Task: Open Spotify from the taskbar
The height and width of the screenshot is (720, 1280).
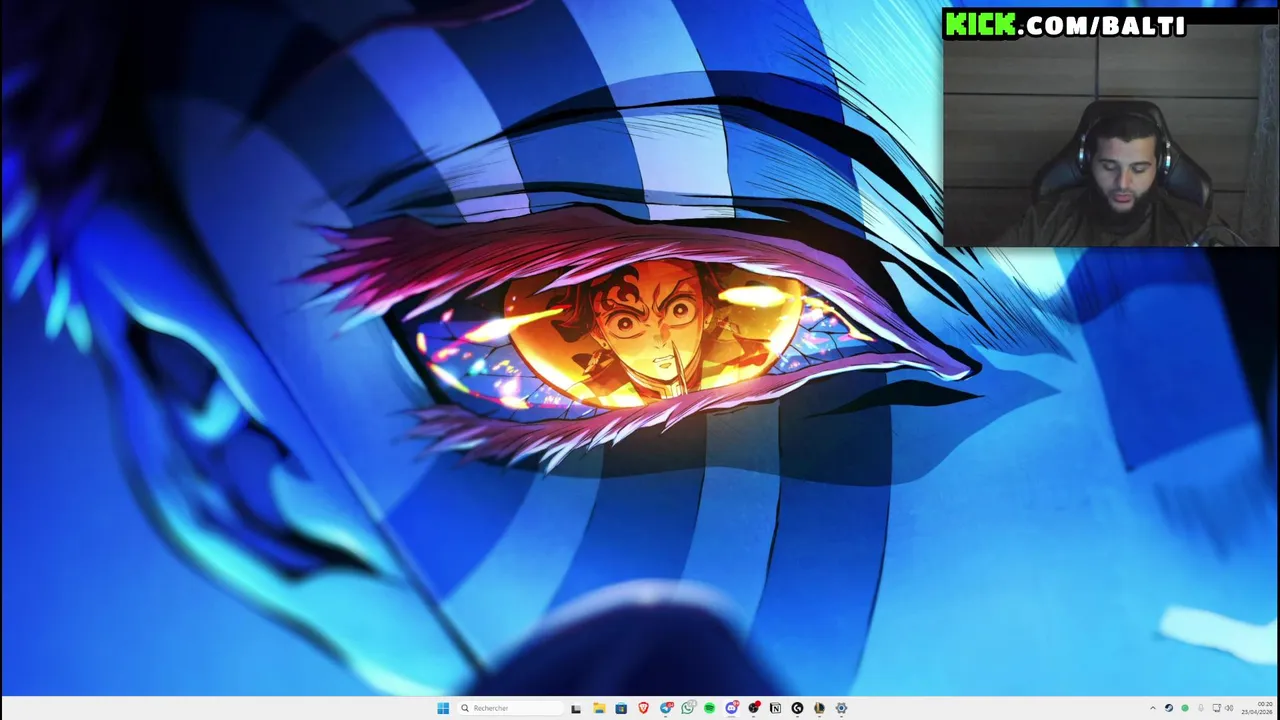Action: point(710,708)
